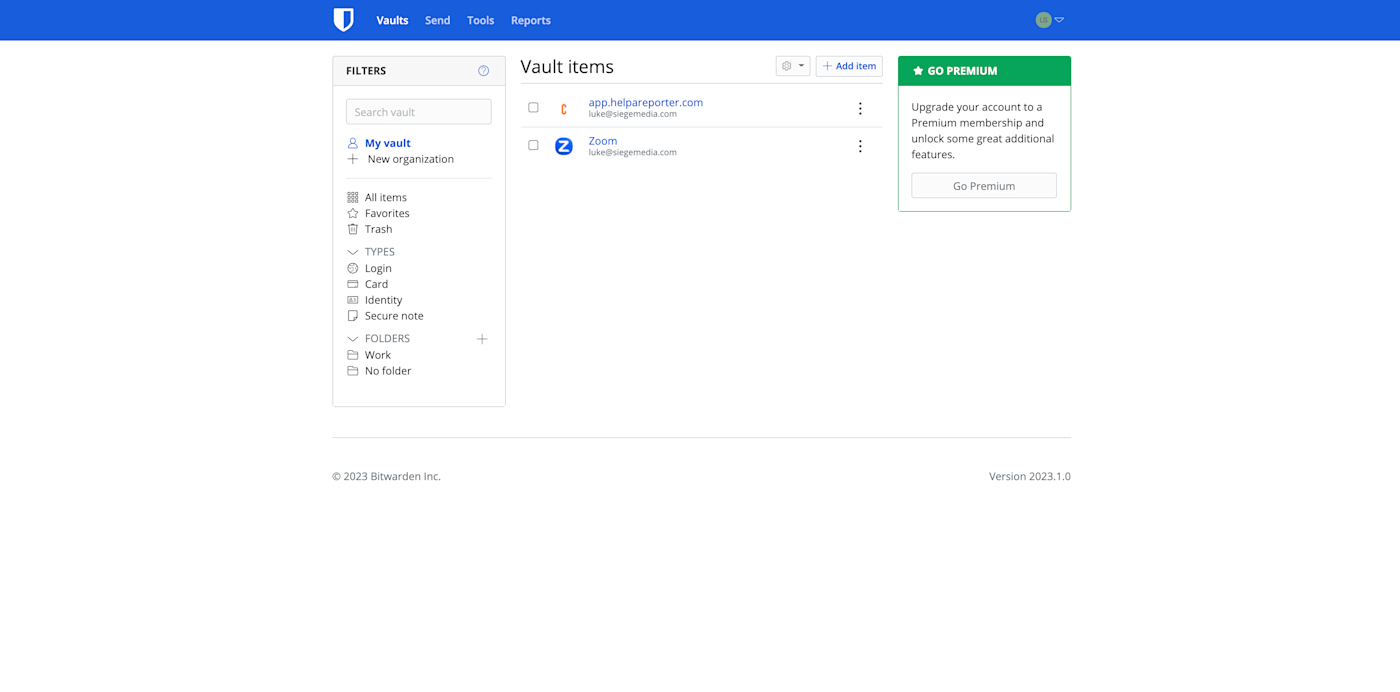Click the All items grid icon
Viewport: 1400px width, 692px height.
pos(352,197)
